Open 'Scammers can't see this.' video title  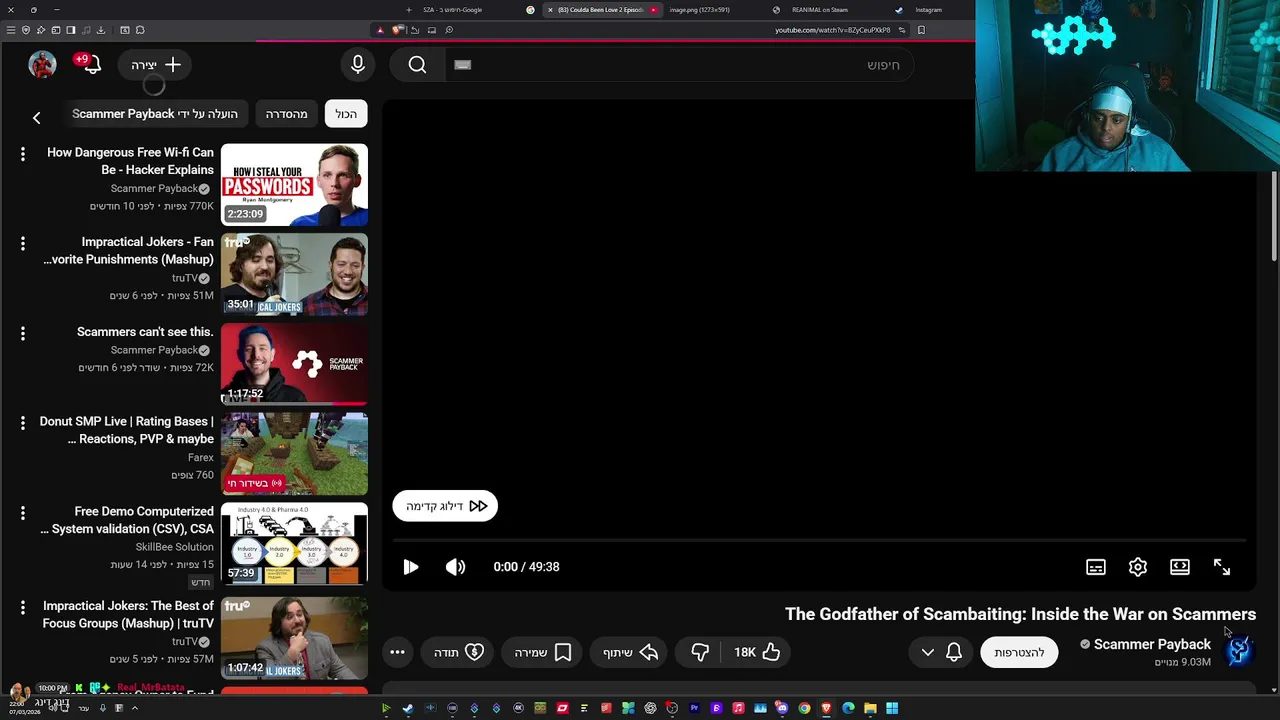[145, 332]
